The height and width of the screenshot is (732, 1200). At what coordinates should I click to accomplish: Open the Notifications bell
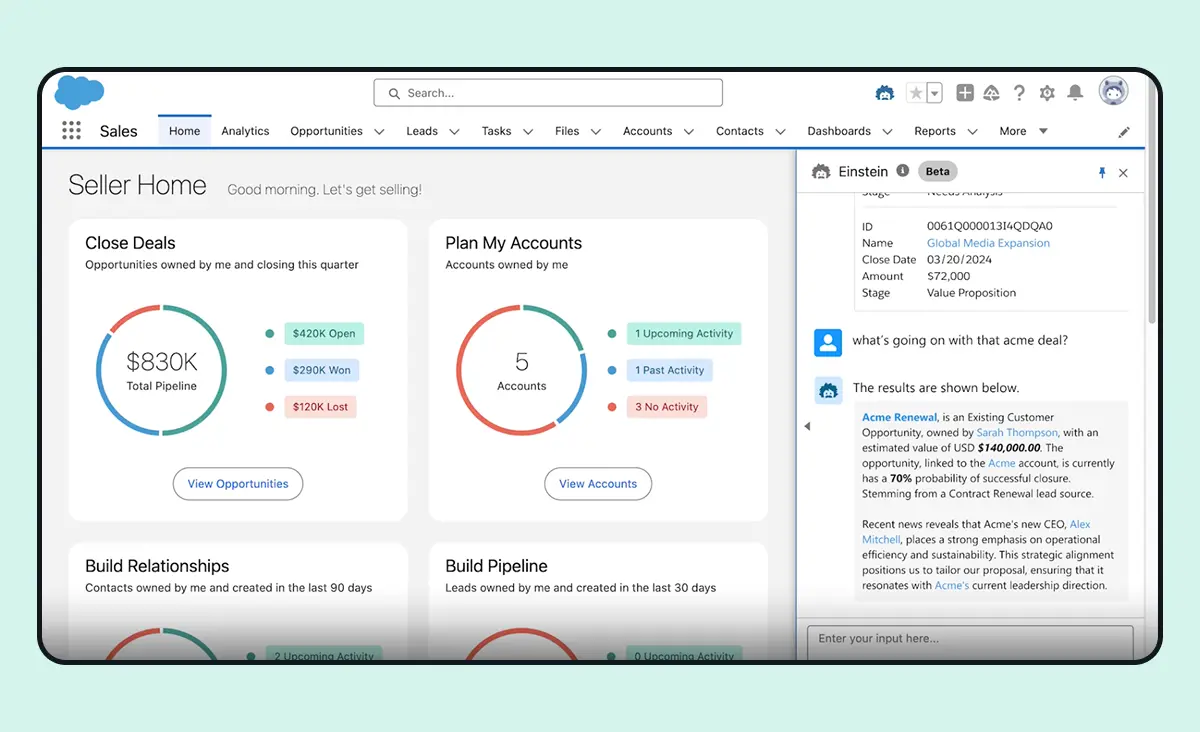coord(1075,93)
